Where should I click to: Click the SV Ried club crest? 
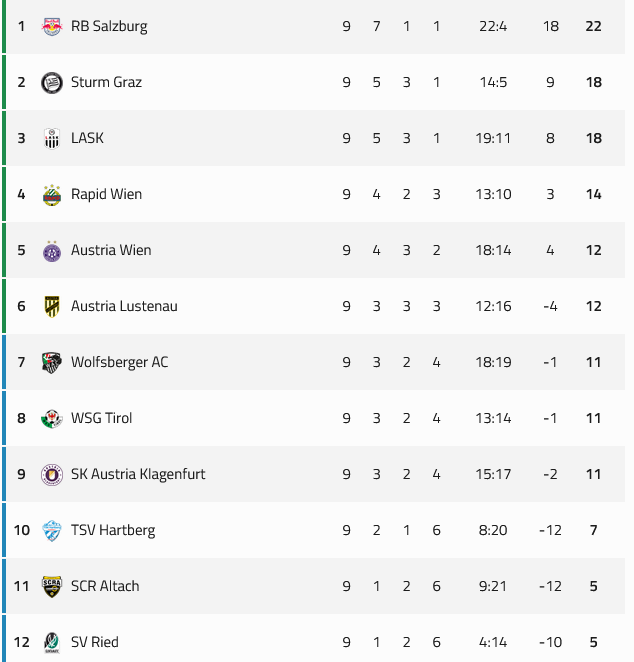pos(52,642)
